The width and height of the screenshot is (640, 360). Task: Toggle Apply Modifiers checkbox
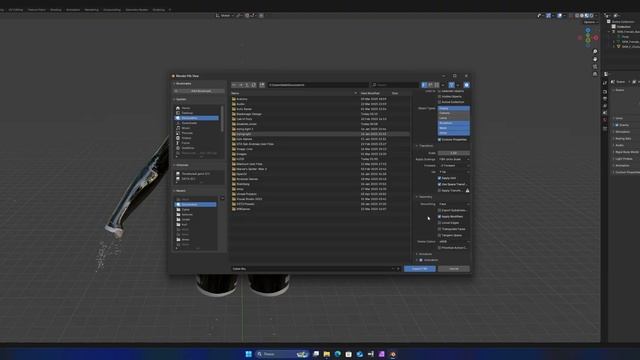440,216
